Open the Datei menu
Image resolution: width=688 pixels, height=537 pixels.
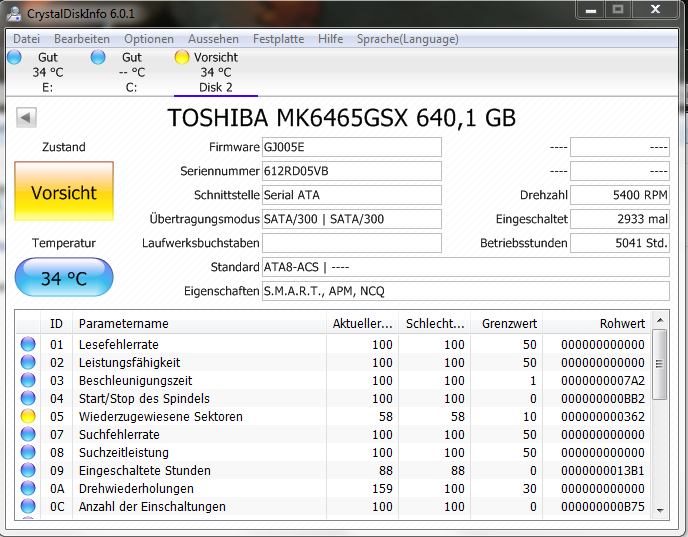click(x=26, y=39)
